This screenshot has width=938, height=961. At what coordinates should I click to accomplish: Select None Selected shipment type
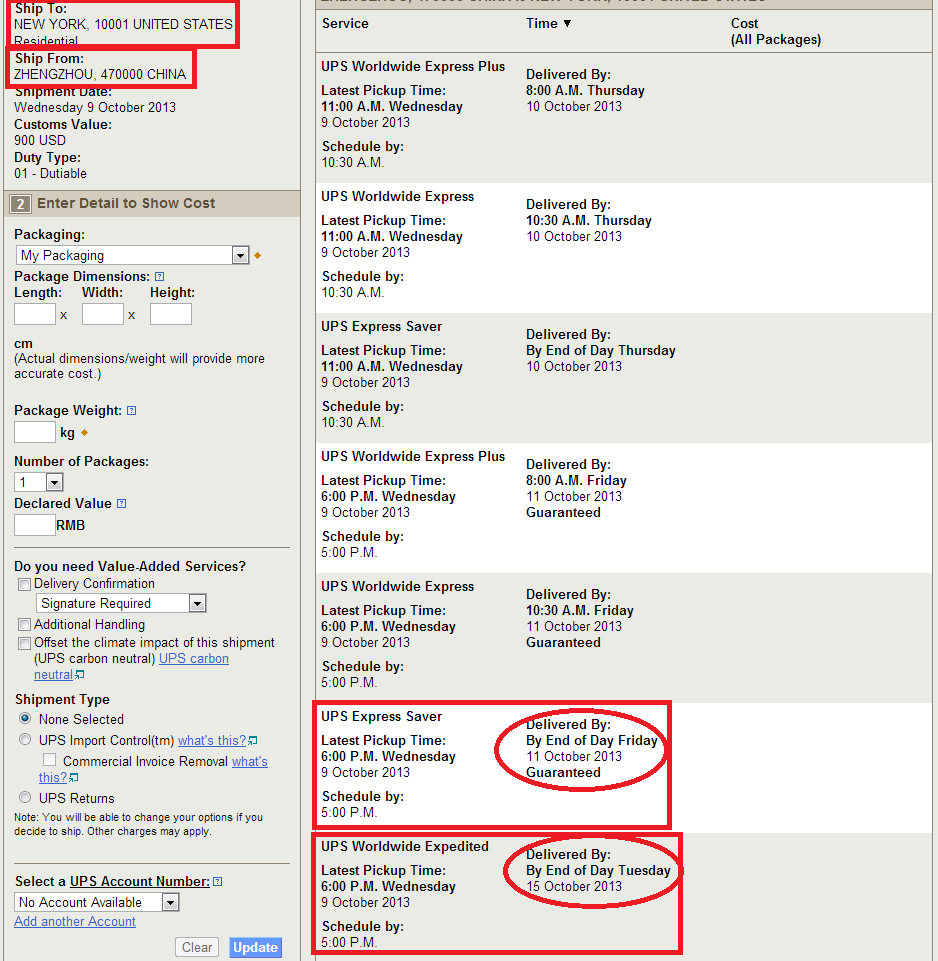[x=25, y=718]
